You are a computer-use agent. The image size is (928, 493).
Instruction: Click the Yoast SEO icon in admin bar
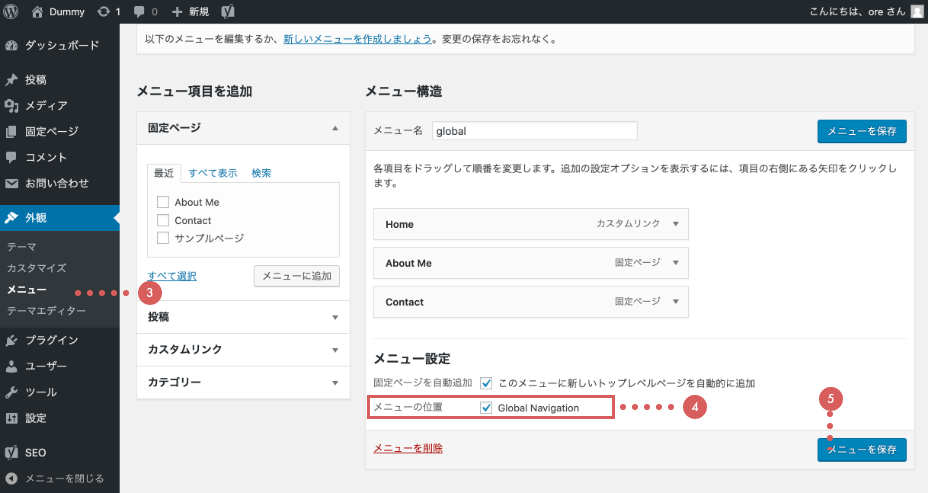click(x=228, y=12)
